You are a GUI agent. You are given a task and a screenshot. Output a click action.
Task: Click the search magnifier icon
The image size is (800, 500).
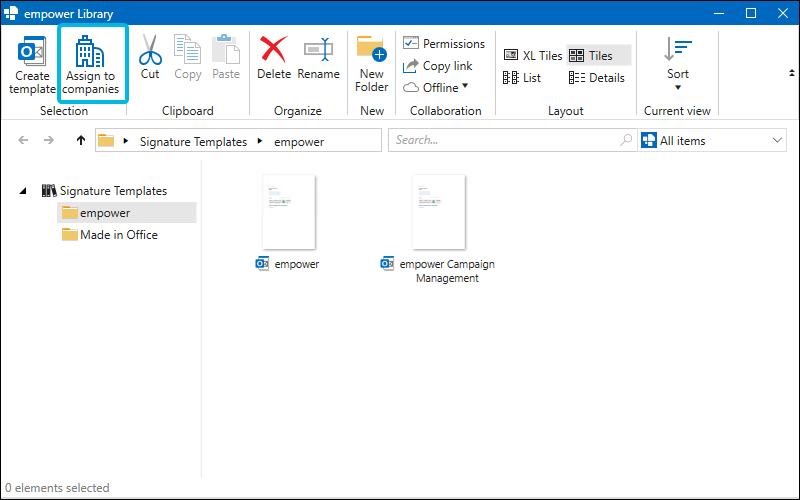[x=626, y=140]
